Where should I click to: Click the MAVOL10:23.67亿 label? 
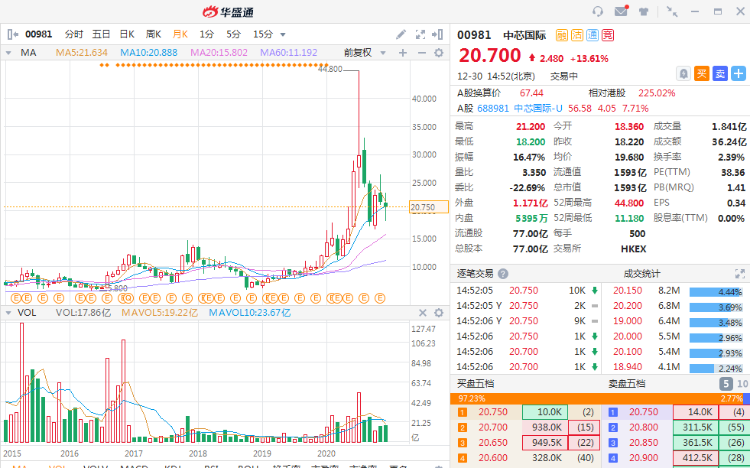pos(249,313)
